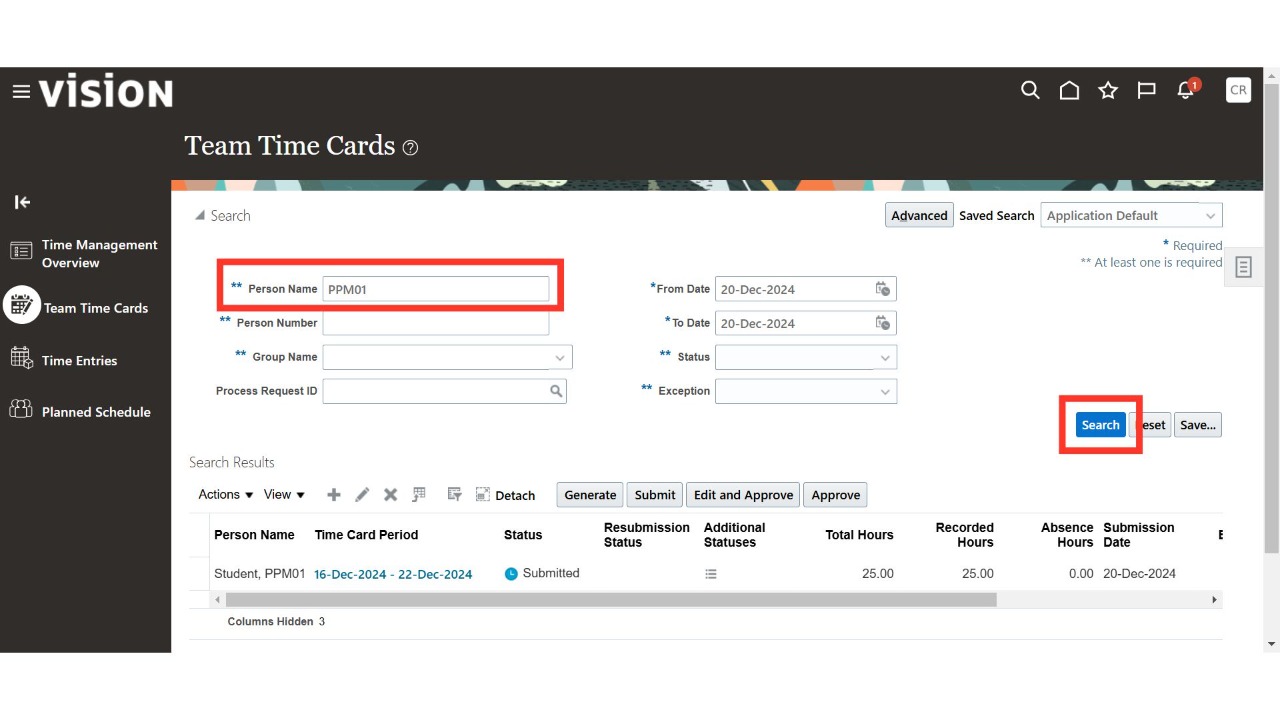Open the Time Entries page
This screenshot has height=720, width=1280.
pyautogui.click(x=79, y=361)
